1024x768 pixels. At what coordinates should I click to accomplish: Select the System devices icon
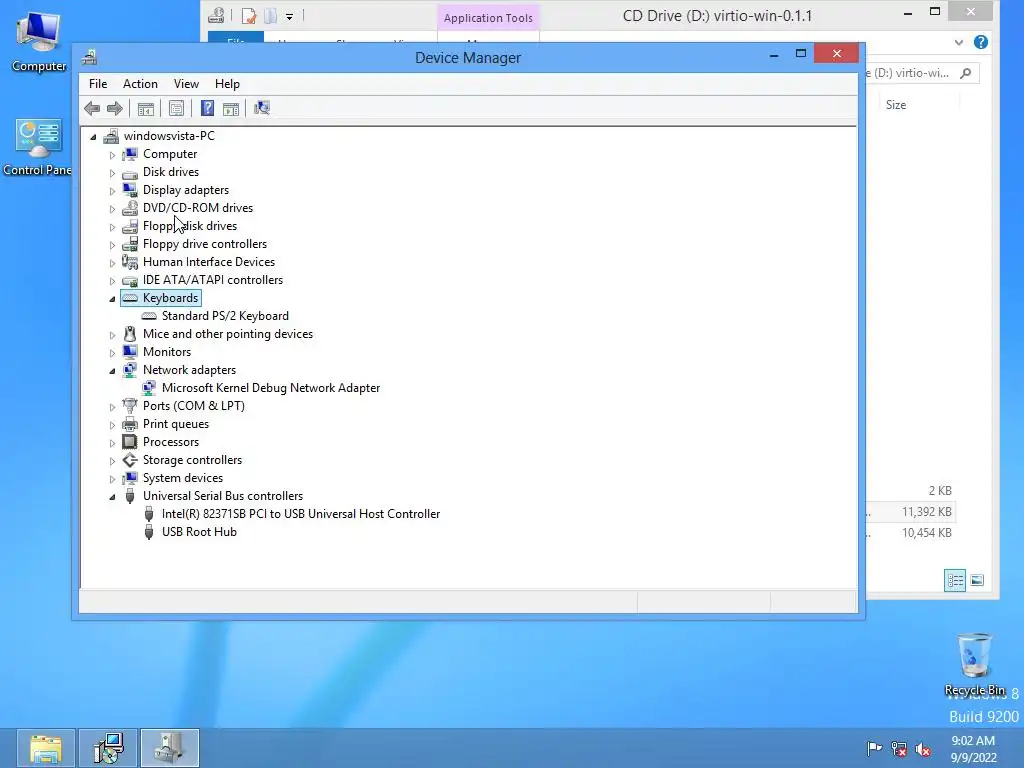click(130, 478)
